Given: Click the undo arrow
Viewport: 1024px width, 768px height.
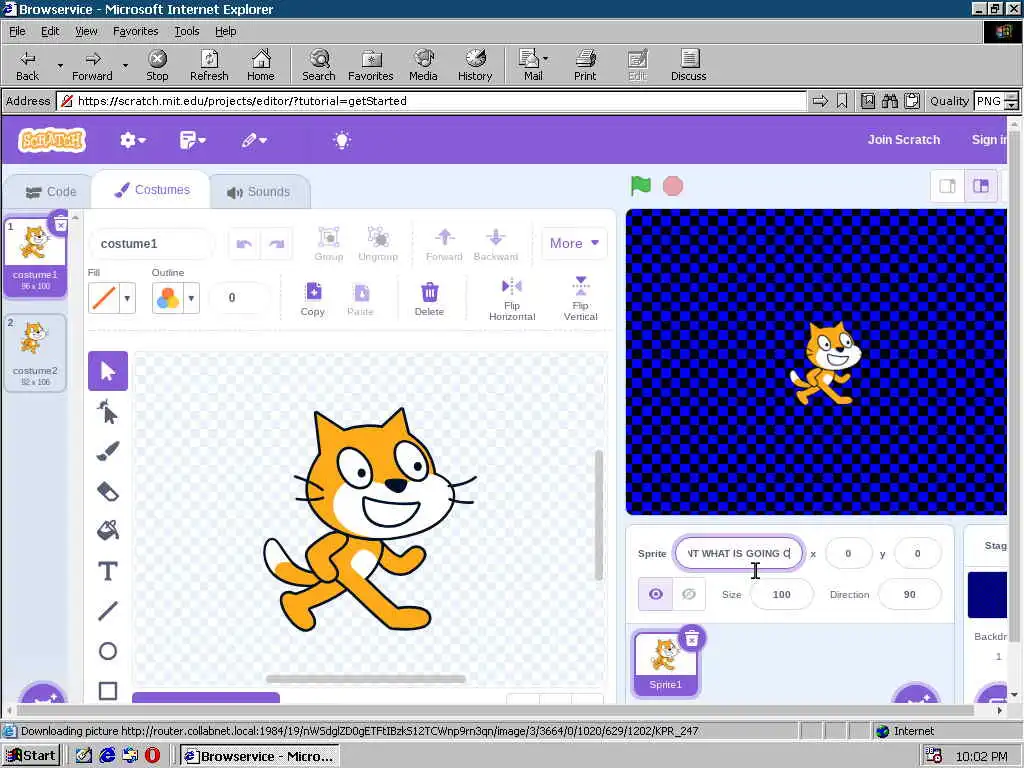Looking at the screenshot, I should click(244, 244).
